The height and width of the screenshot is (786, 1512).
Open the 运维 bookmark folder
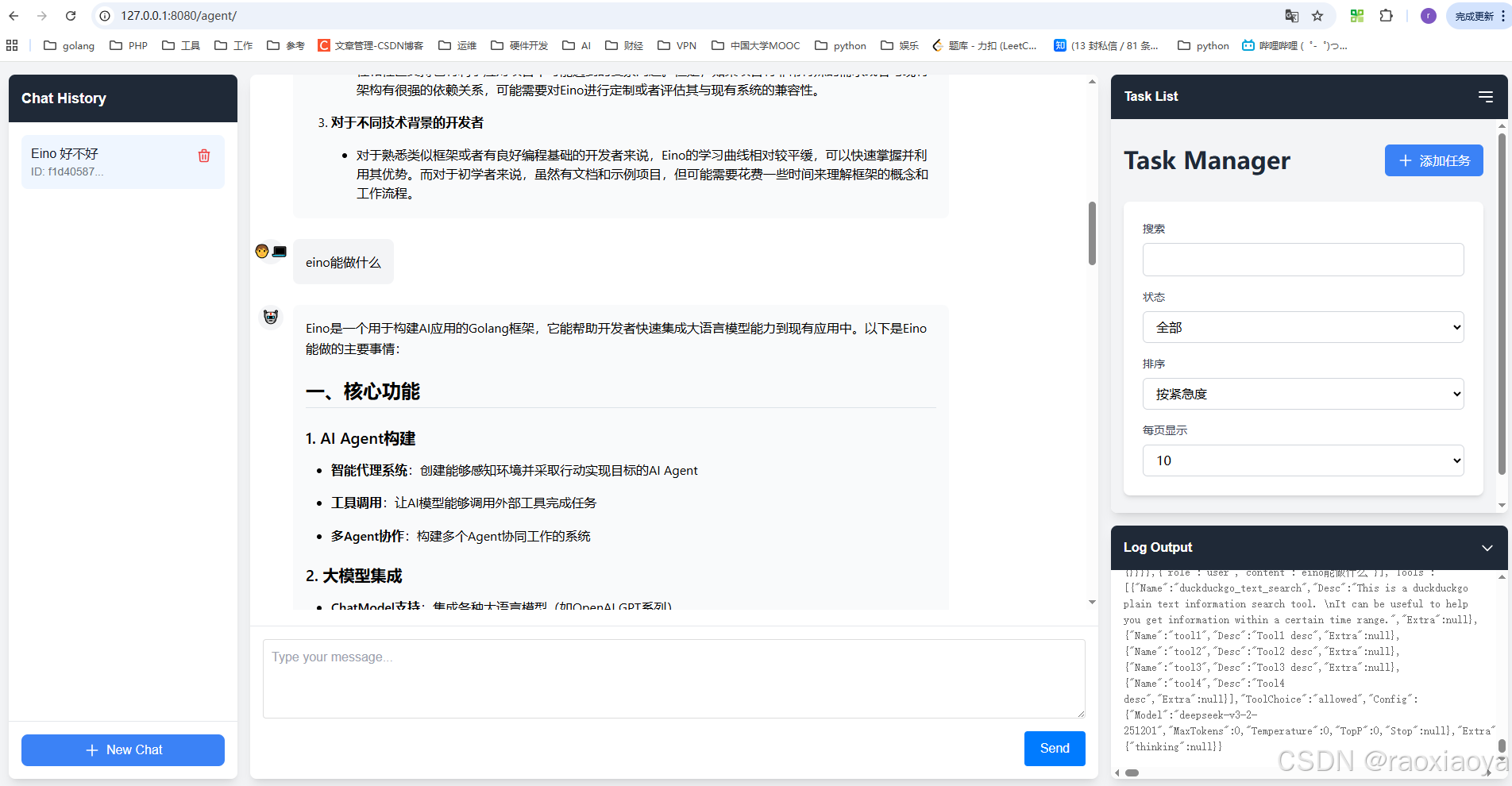[x=457, y=45]
